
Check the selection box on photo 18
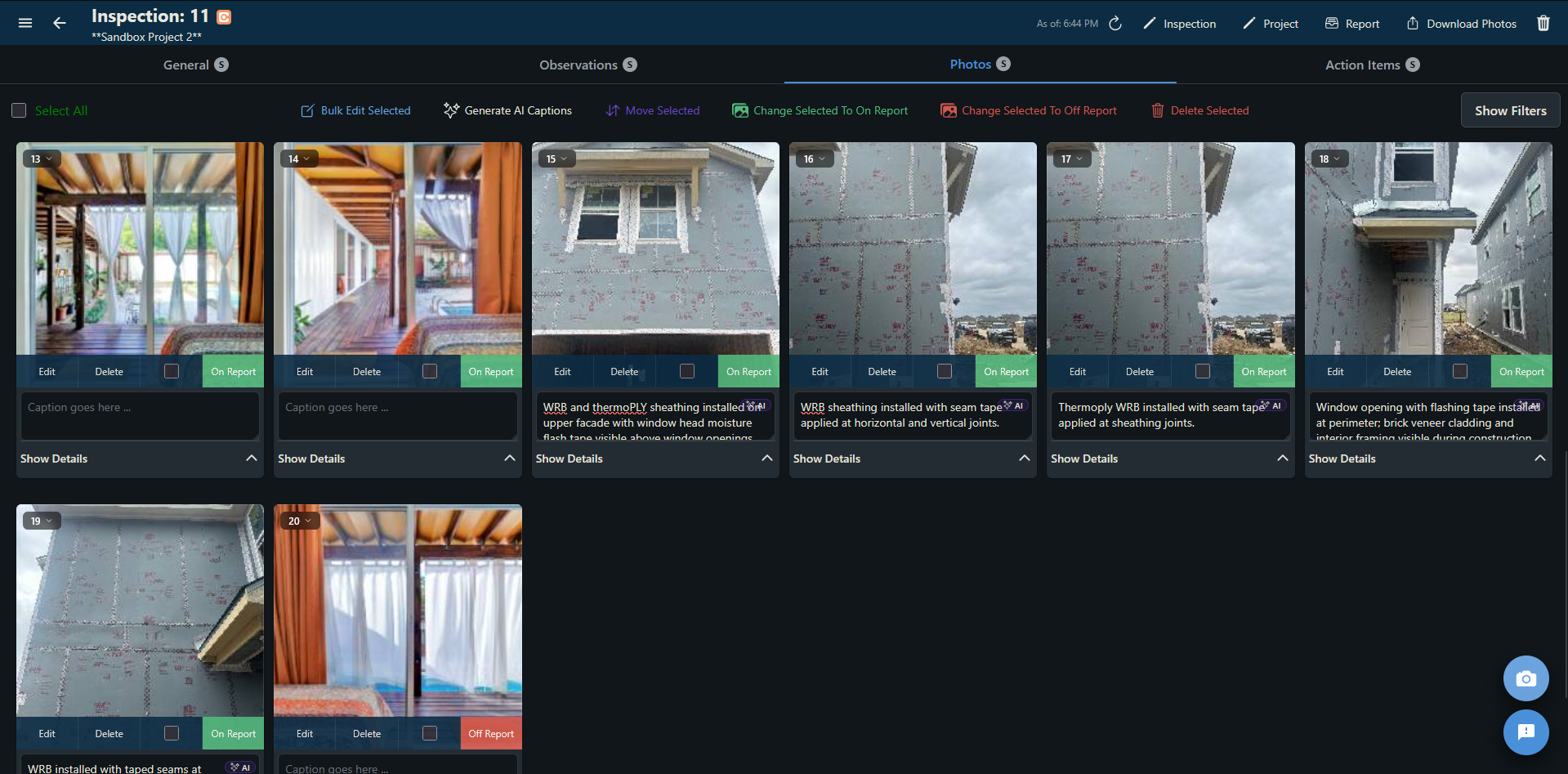1460,371
